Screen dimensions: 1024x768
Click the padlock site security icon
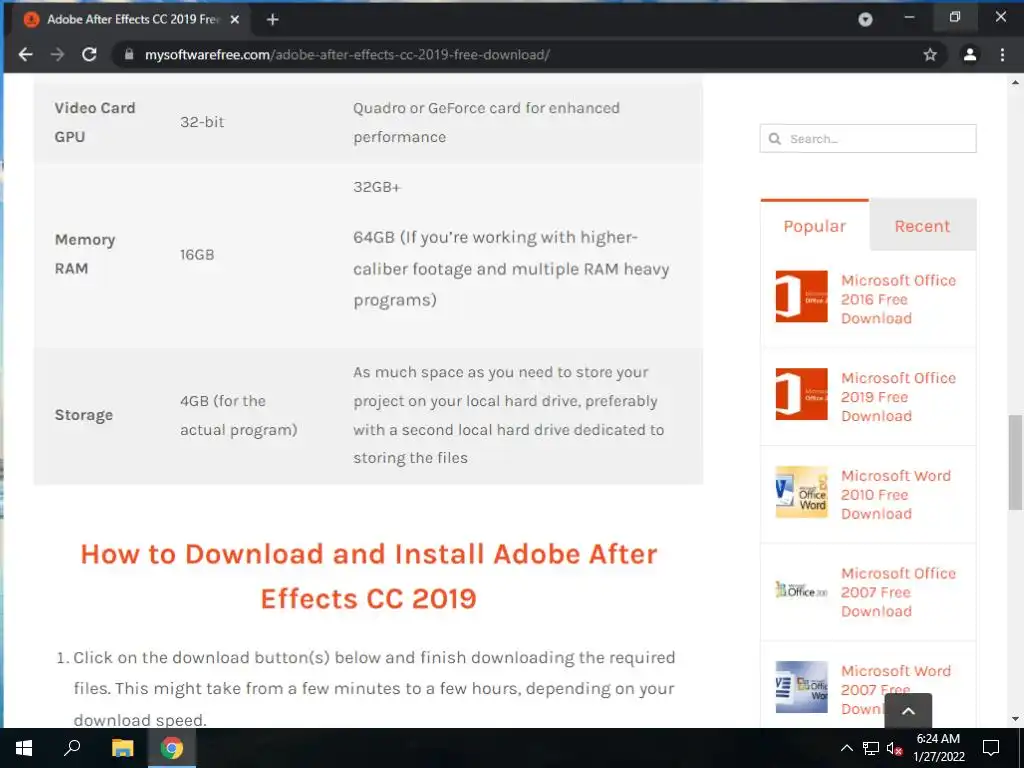129,55
